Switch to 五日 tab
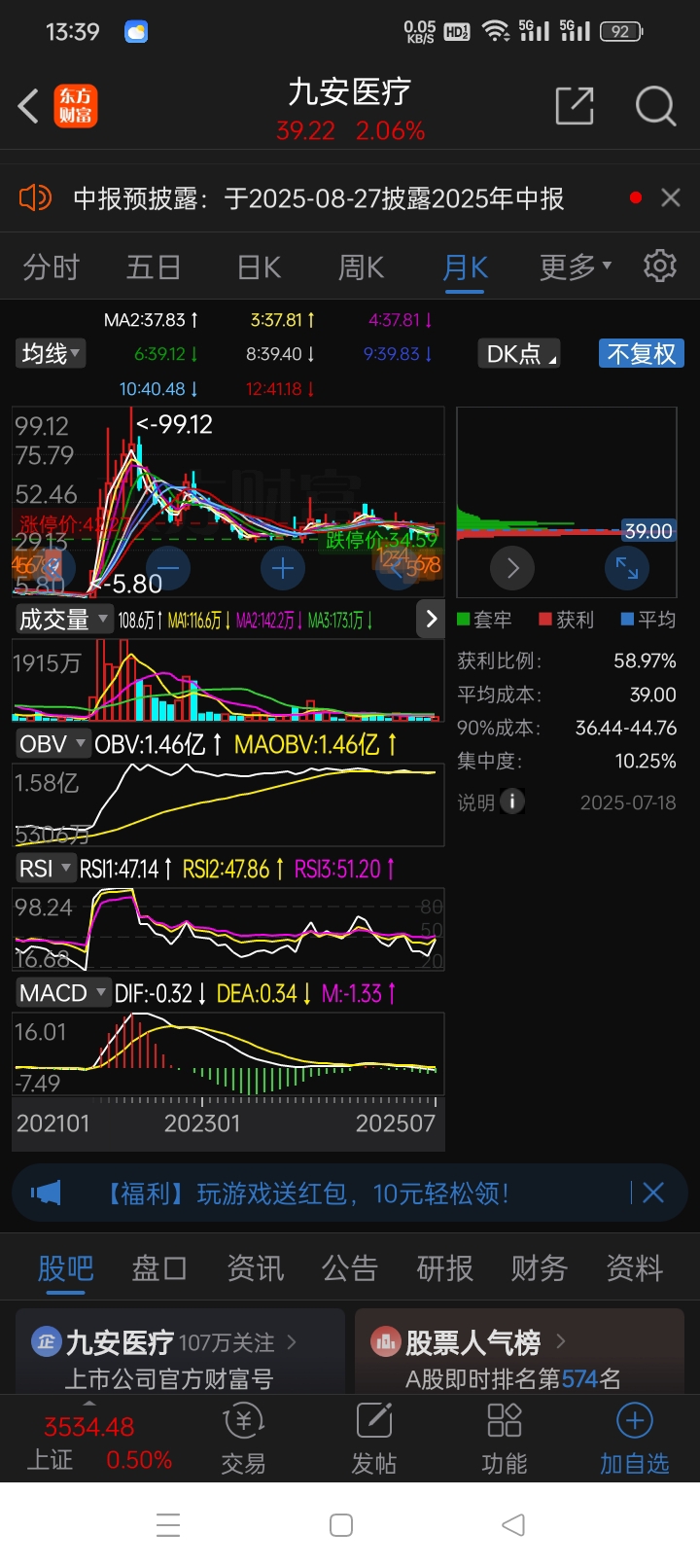700x1568 pixels. [x=154, y=266]
